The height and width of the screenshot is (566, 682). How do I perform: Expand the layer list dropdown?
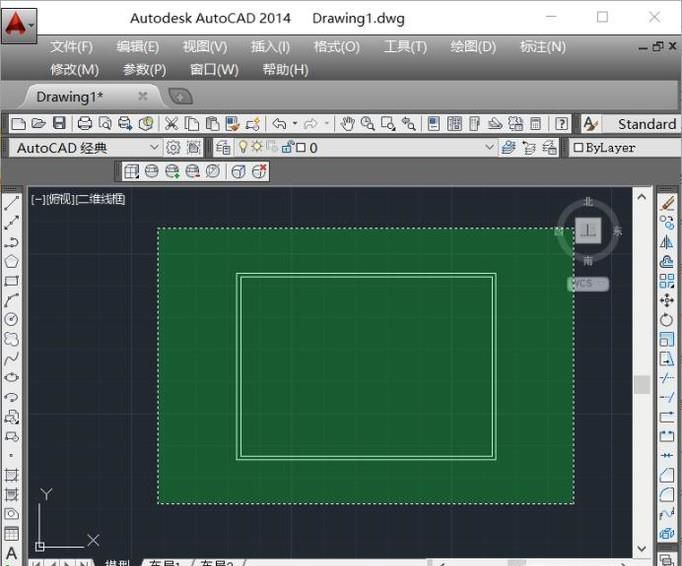click(x=489, y=147)
